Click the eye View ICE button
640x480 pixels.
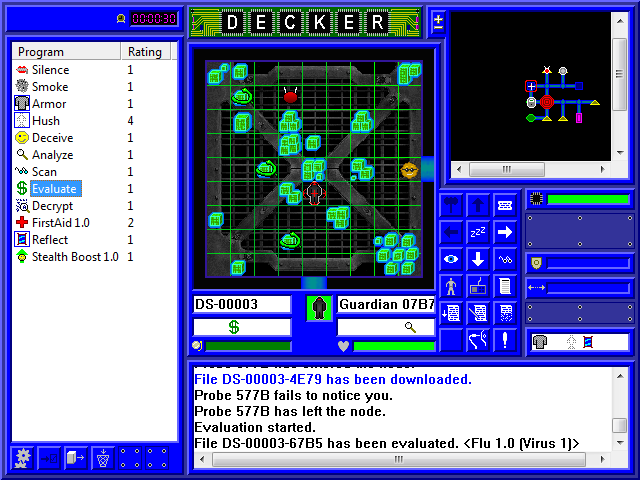[x=451, y=259]
